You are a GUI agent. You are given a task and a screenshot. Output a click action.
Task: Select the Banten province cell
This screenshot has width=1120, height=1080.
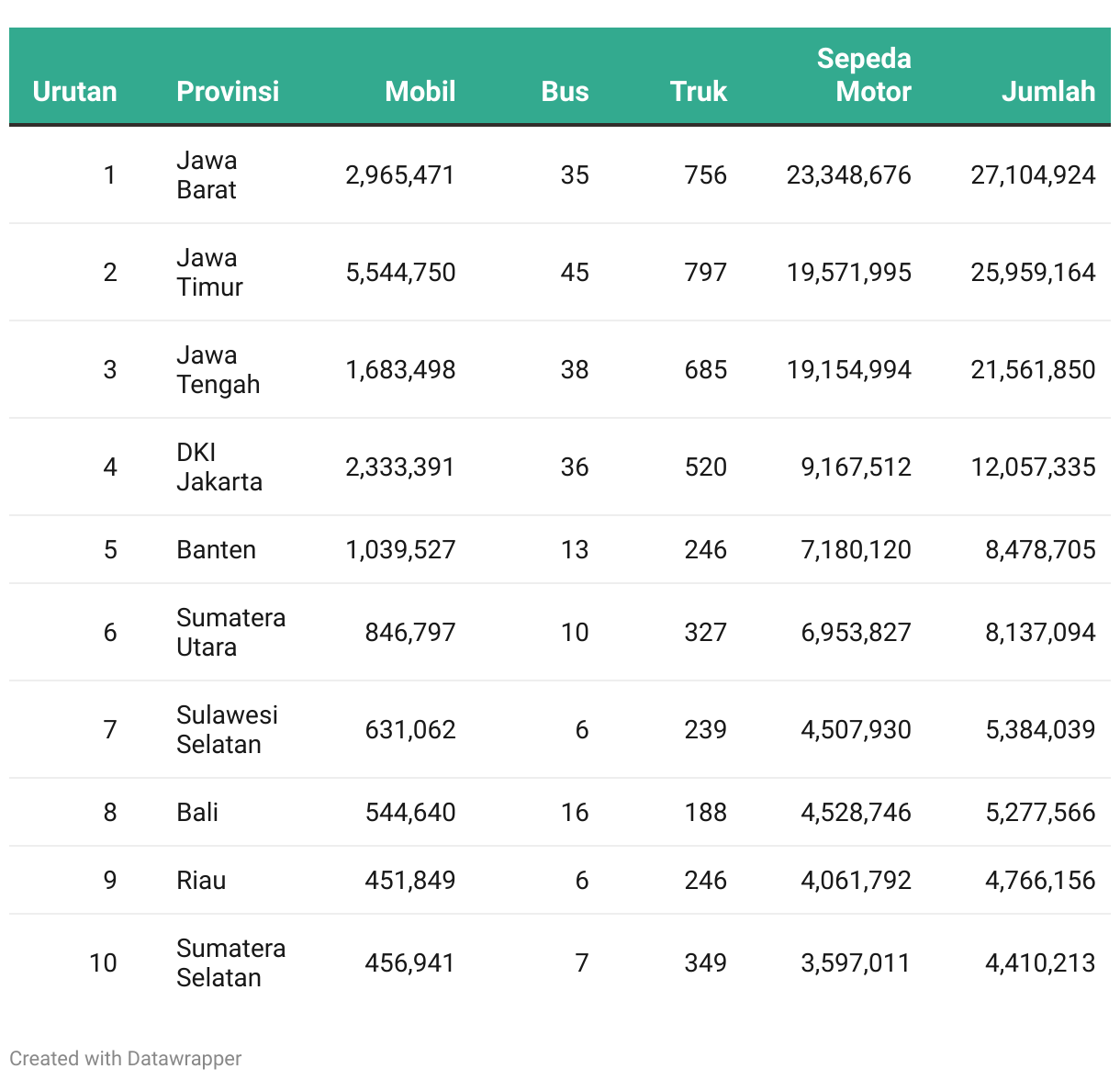216,550
